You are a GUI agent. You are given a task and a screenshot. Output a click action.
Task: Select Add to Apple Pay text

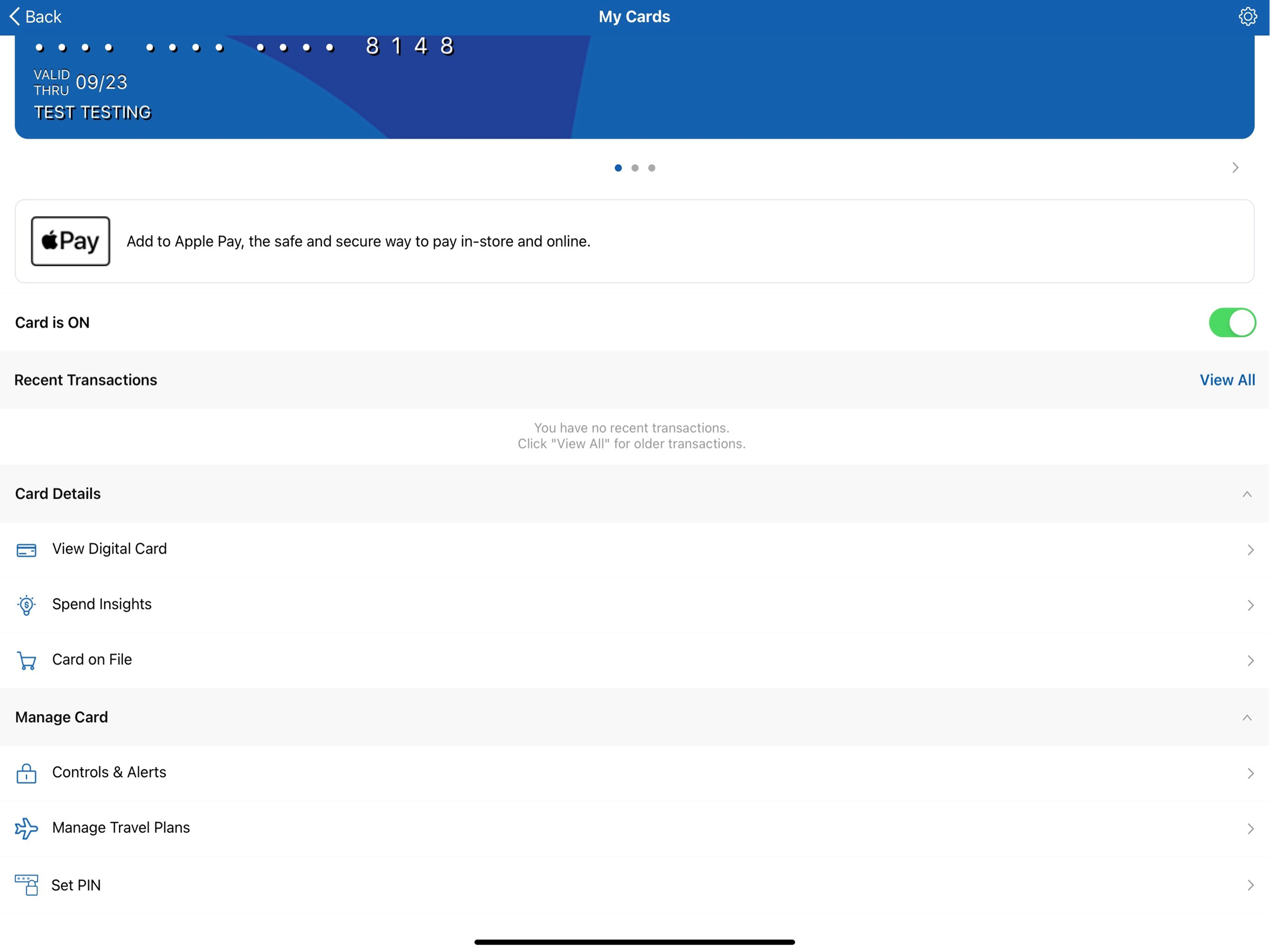(358, 241)
